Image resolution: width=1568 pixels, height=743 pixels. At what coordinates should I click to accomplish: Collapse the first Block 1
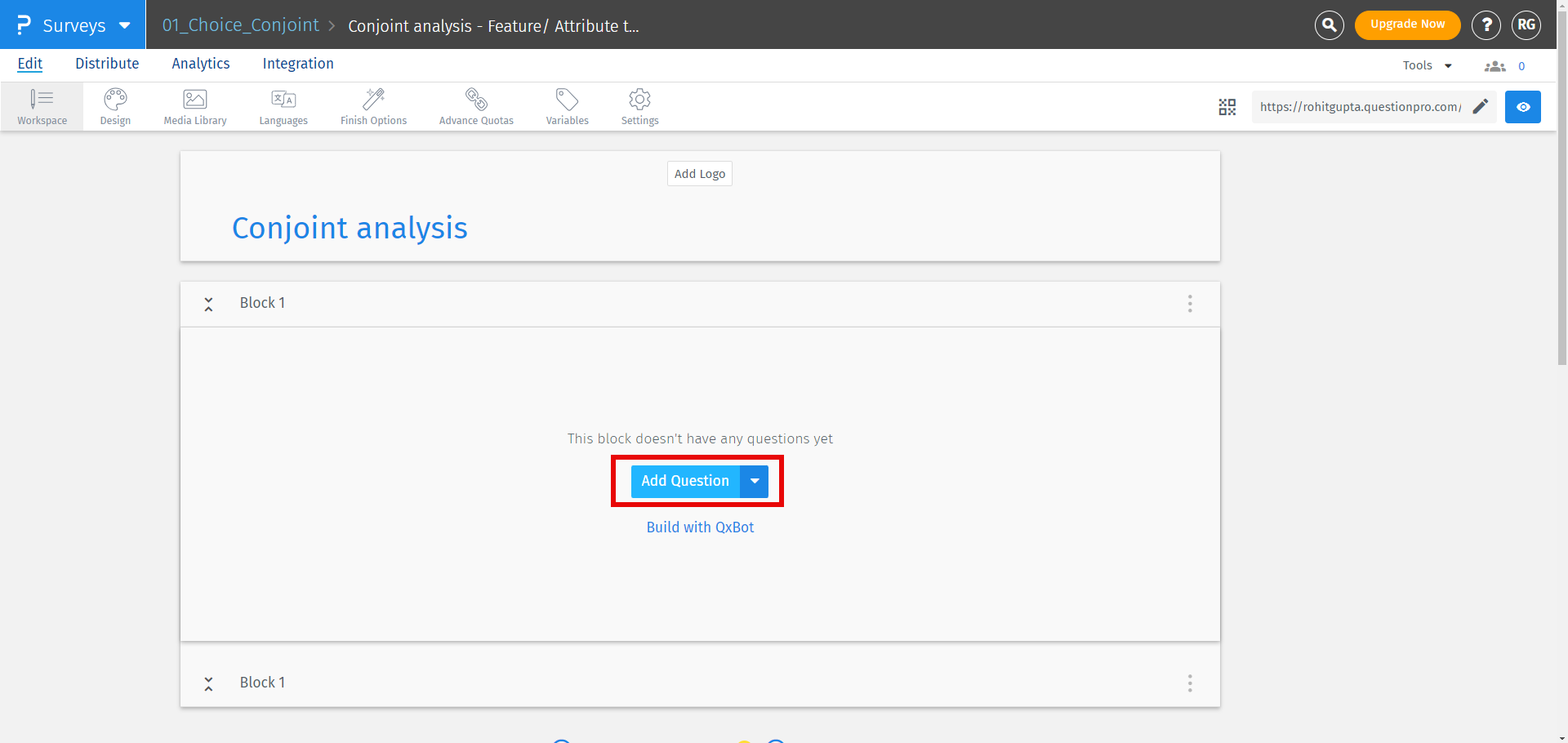point(208,304)
